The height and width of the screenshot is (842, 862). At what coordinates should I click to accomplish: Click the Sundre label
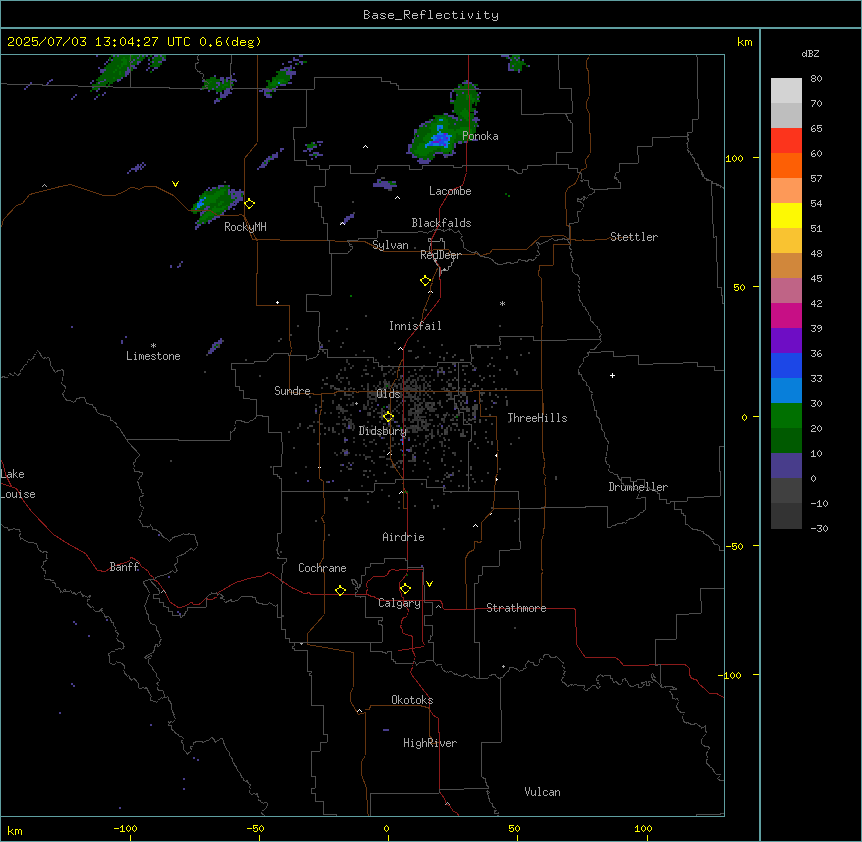coord(292,391)
